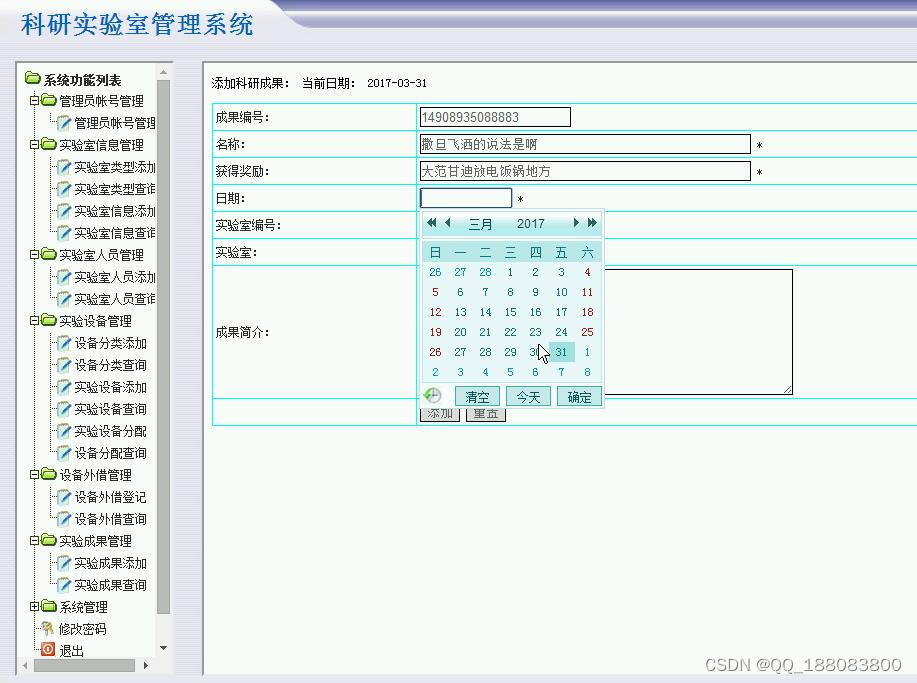Click the 修改密码 key icon
917x683 pixels.
point(46,629)
